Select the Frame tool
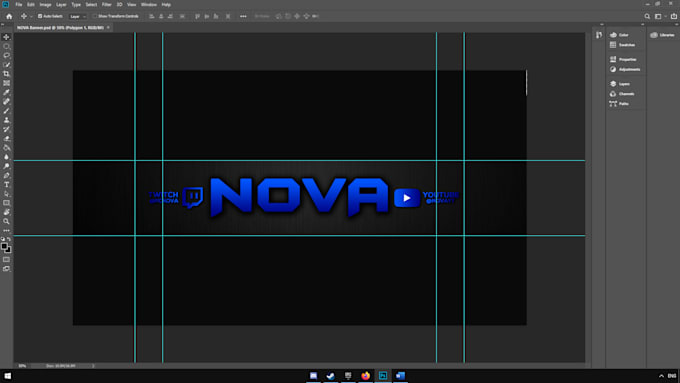This screenshot has height=383, width=680. 6,83
